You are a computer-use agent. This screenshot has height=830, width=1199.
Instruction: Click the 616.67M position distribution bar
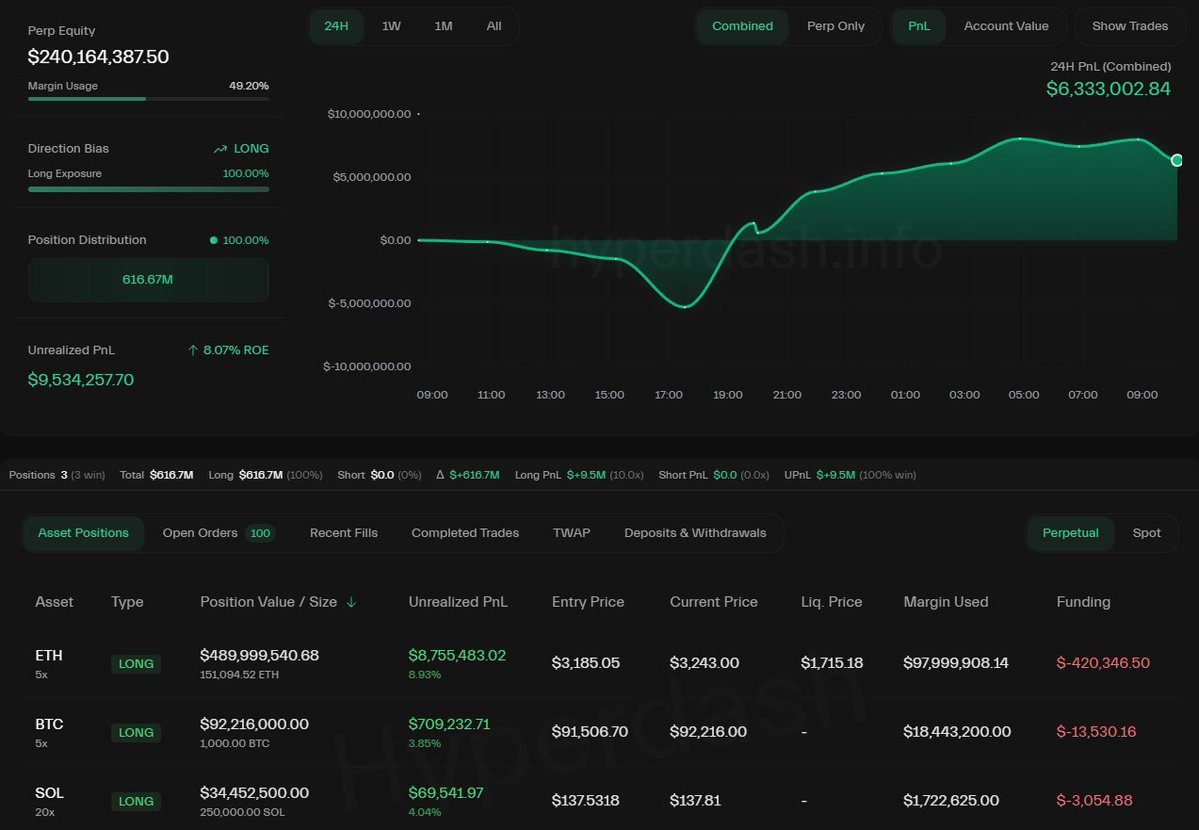[x=148, y=280]
